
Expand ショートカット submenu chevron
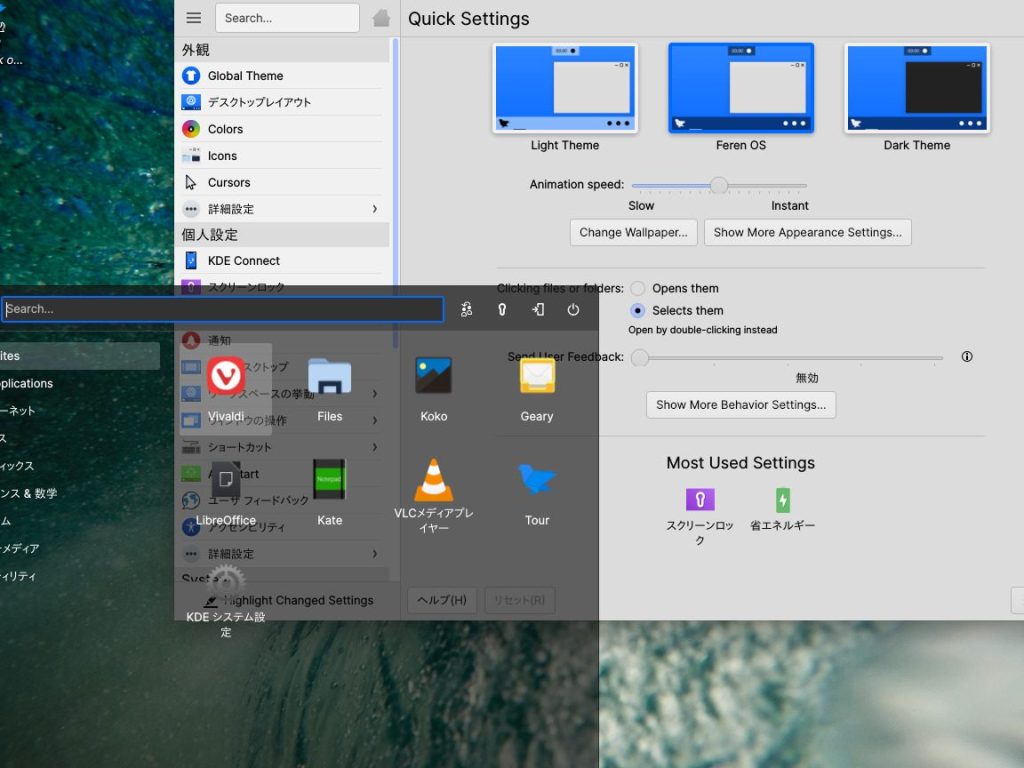pos(375,447)
